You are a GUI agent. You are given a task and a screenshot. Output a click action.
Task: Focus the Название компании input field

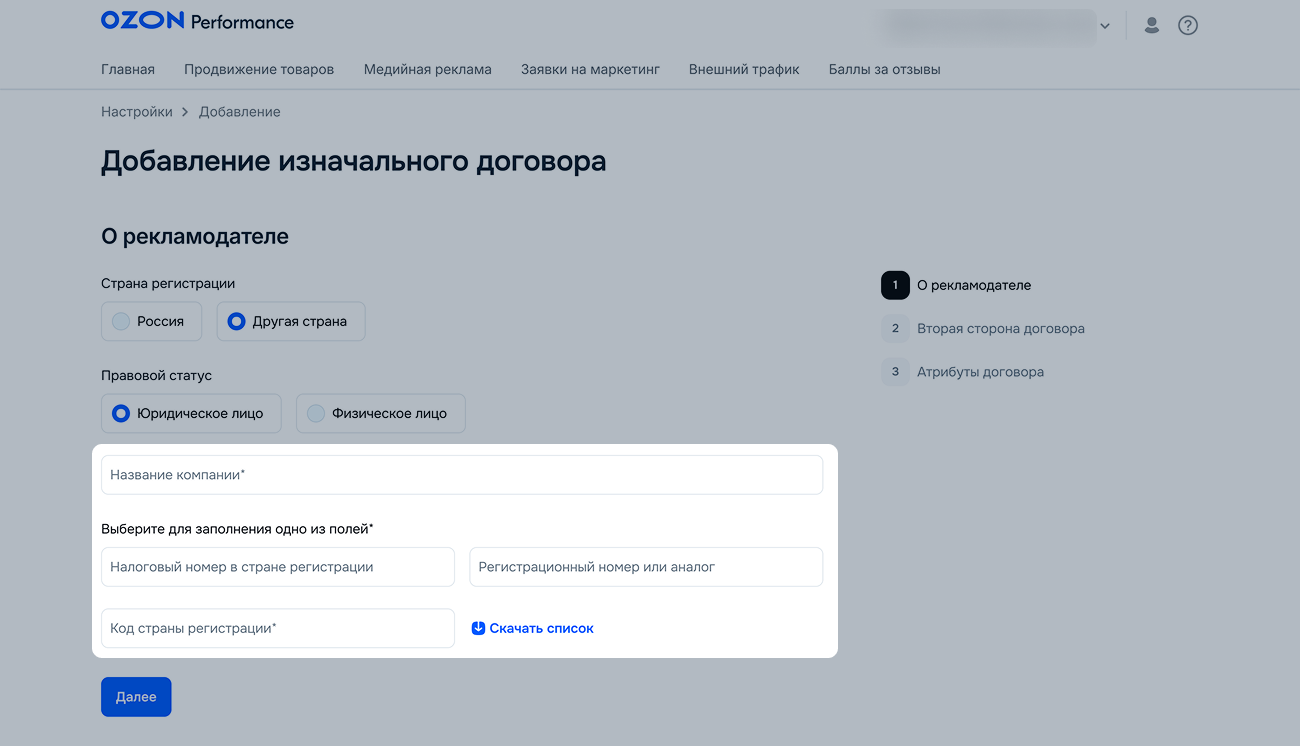pyautogui.click(x=461, y=475)
